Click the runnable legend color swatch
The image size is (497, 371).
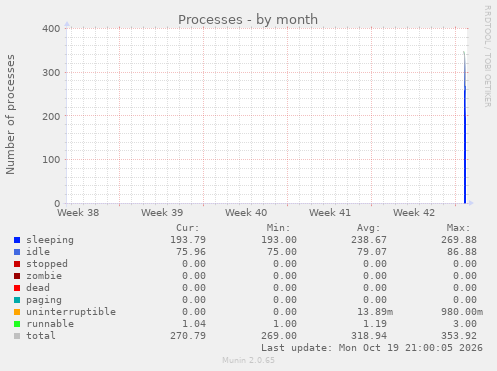point(17,324)
